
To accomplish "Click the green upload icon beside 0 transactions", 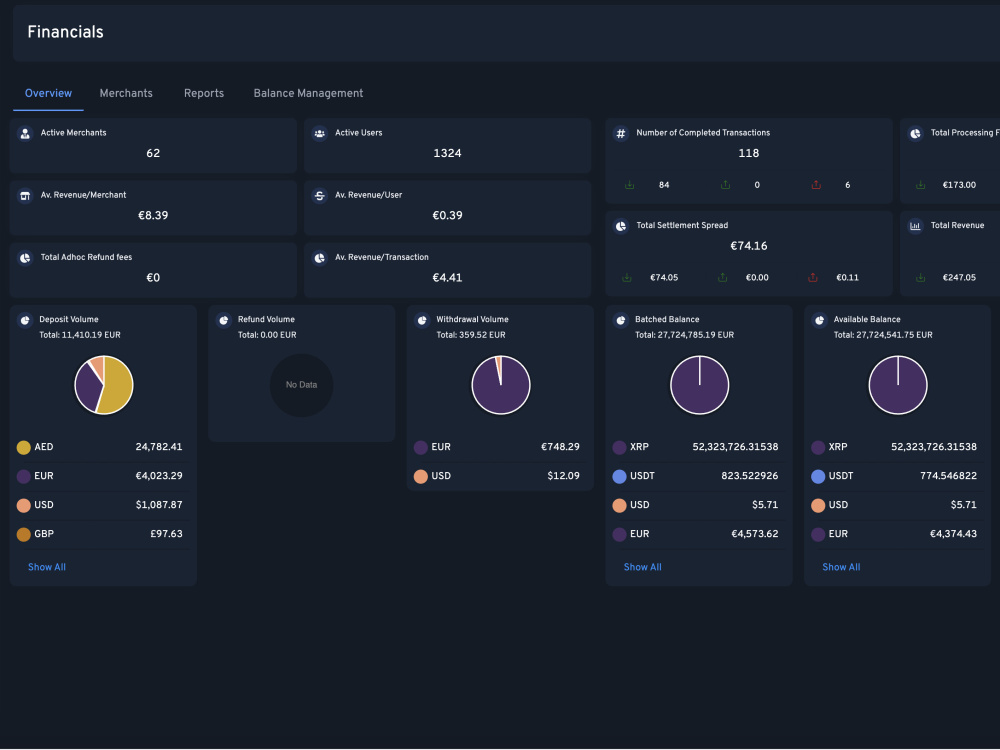I will click(x=725, y=185).
